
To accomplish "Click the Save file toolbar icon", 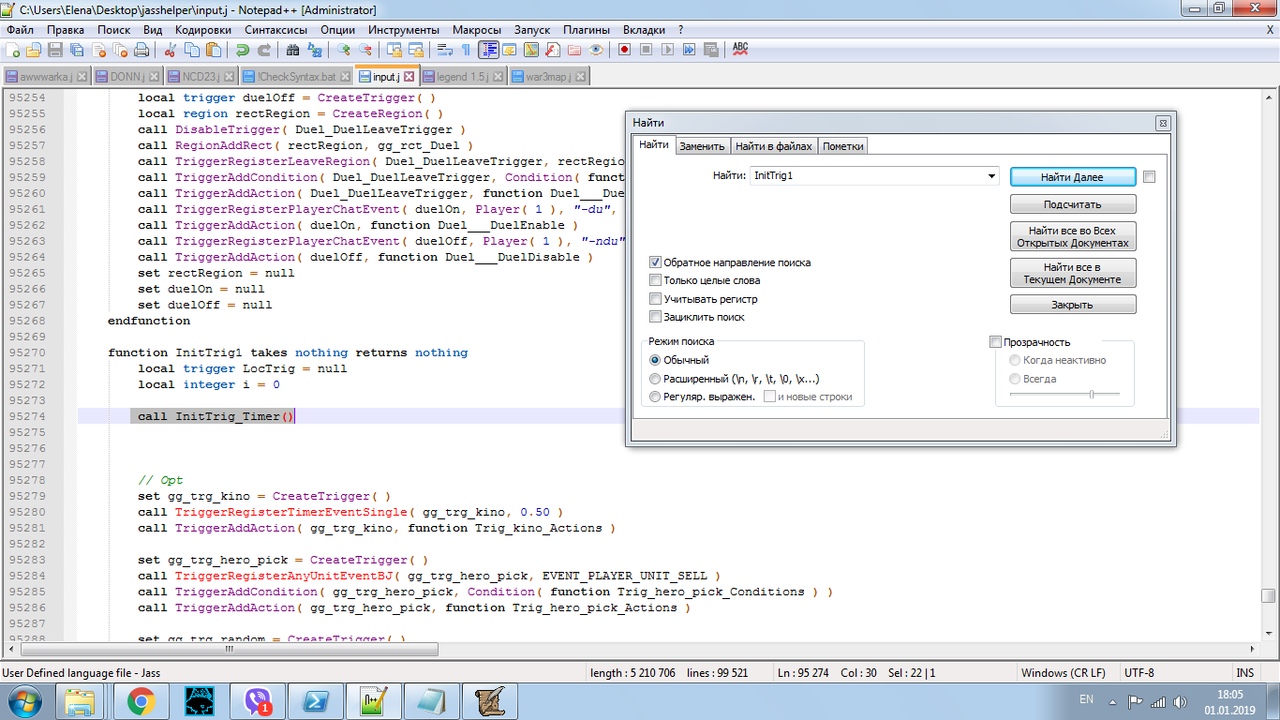I will click(x=55, y=50).
